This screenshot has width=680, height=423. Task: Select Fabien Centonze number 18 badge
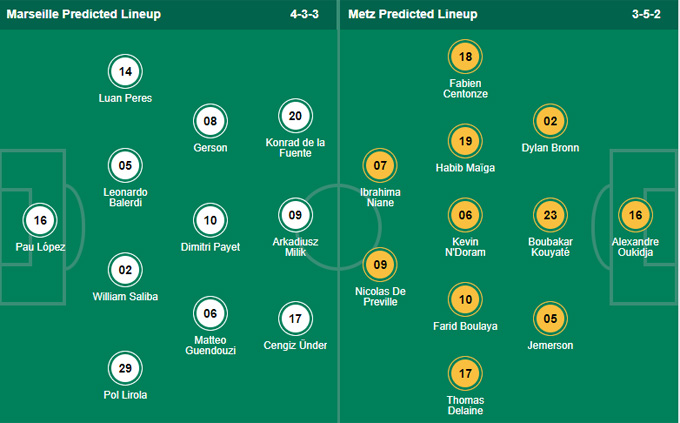tap(465, 57)
